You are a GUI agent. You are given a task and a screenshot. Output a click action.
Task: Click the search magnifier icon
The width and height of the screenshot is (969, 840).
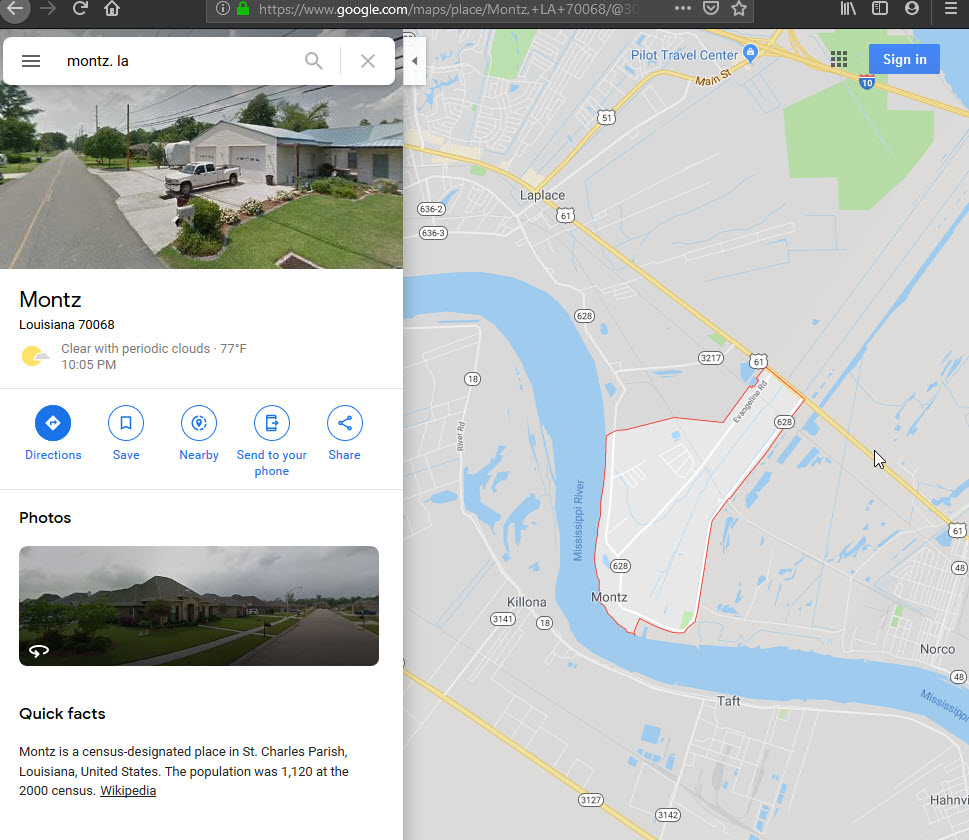[x=314, y=61]
